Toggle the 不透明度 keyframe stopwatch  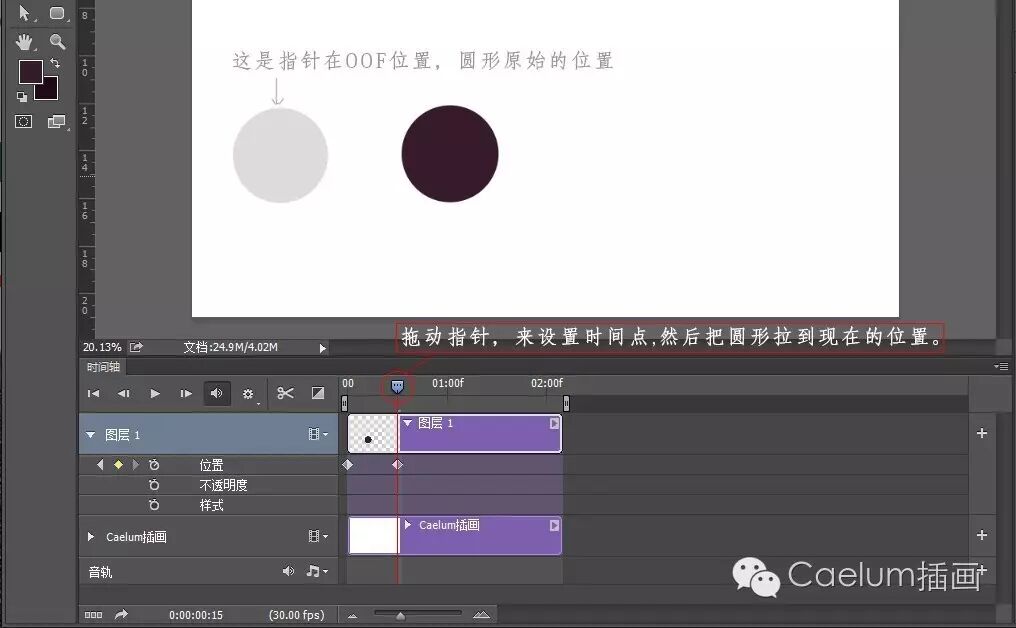coord(152,484)
